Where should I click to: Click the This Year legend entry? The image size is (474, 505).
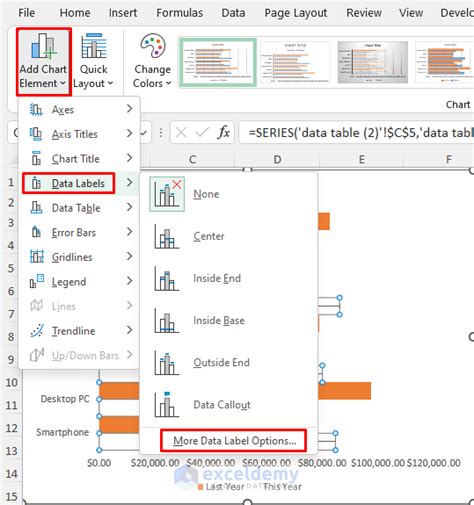coord(282,487)
